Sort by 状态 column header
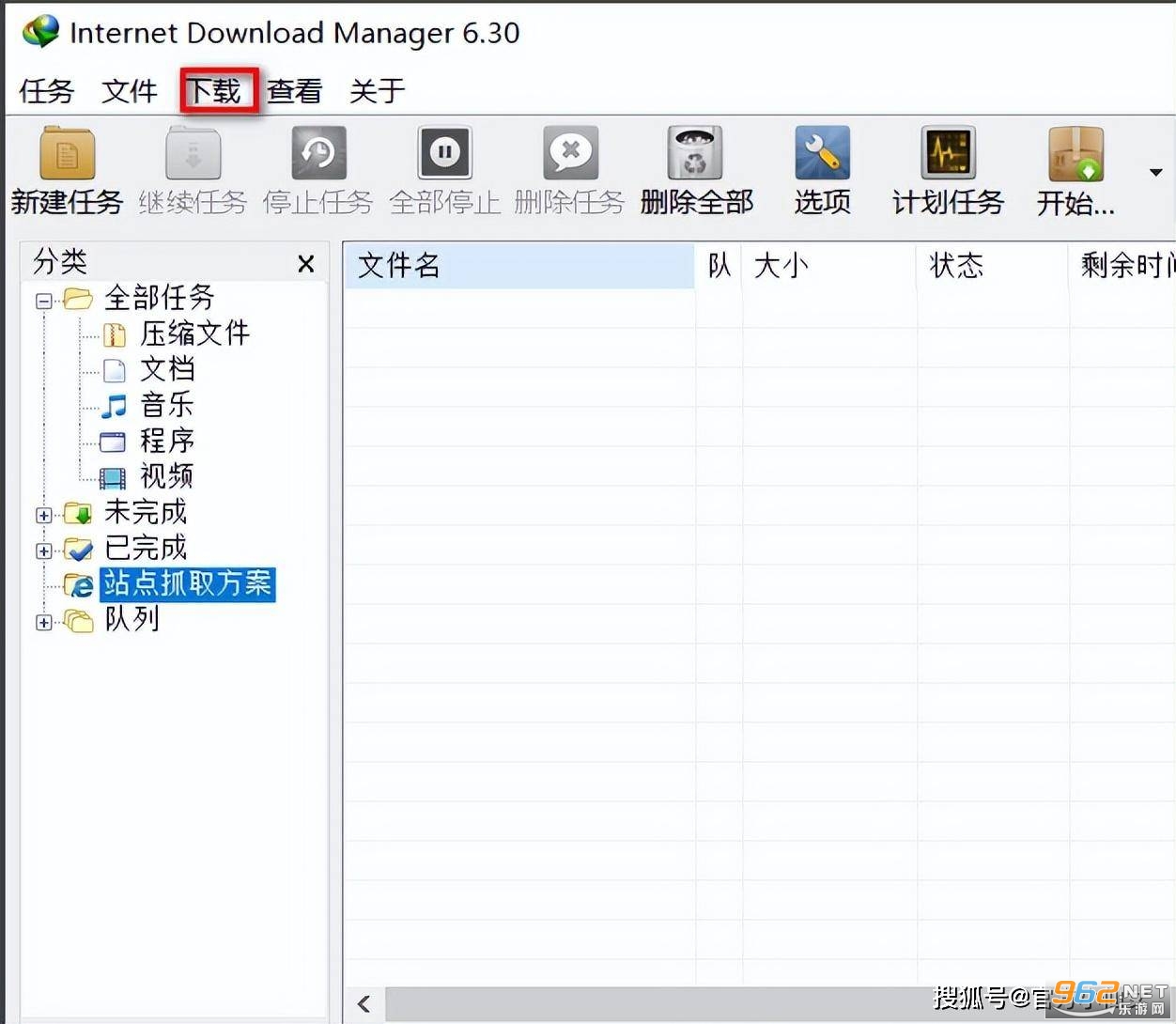This screenshot has height=1024, width=1176. (993, 266)
